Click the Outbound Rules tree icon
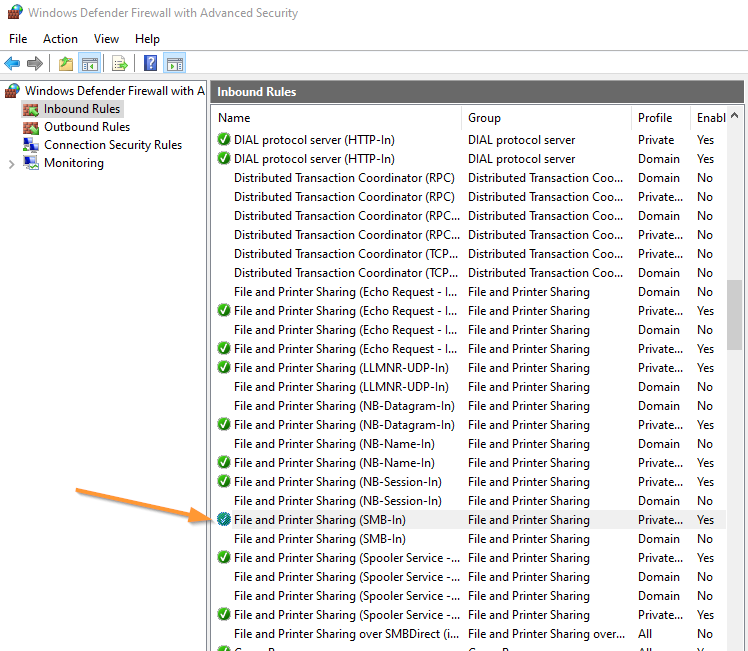748x651 pixels. point(31,127)
